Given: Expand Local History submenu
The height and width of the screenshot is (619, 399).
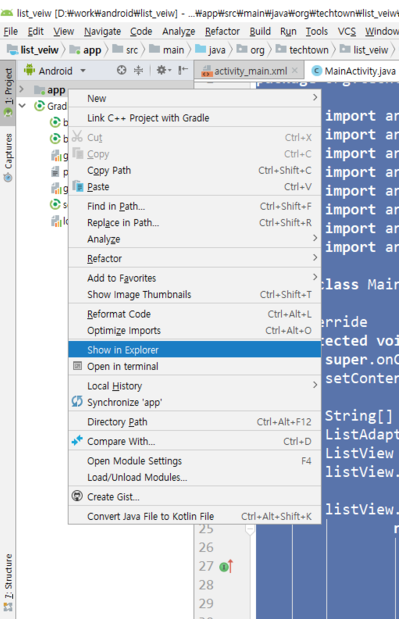Looking at the screenshot, I should (x=194, y=386).
